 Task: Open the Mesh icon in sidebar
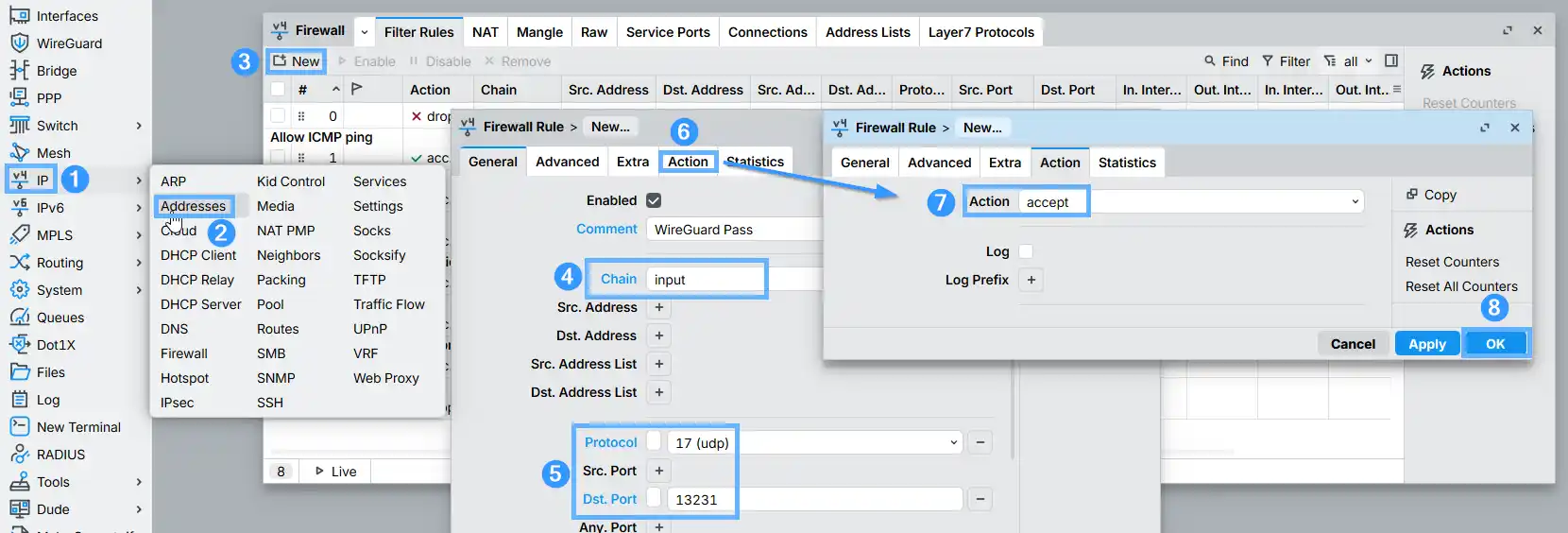19,153
